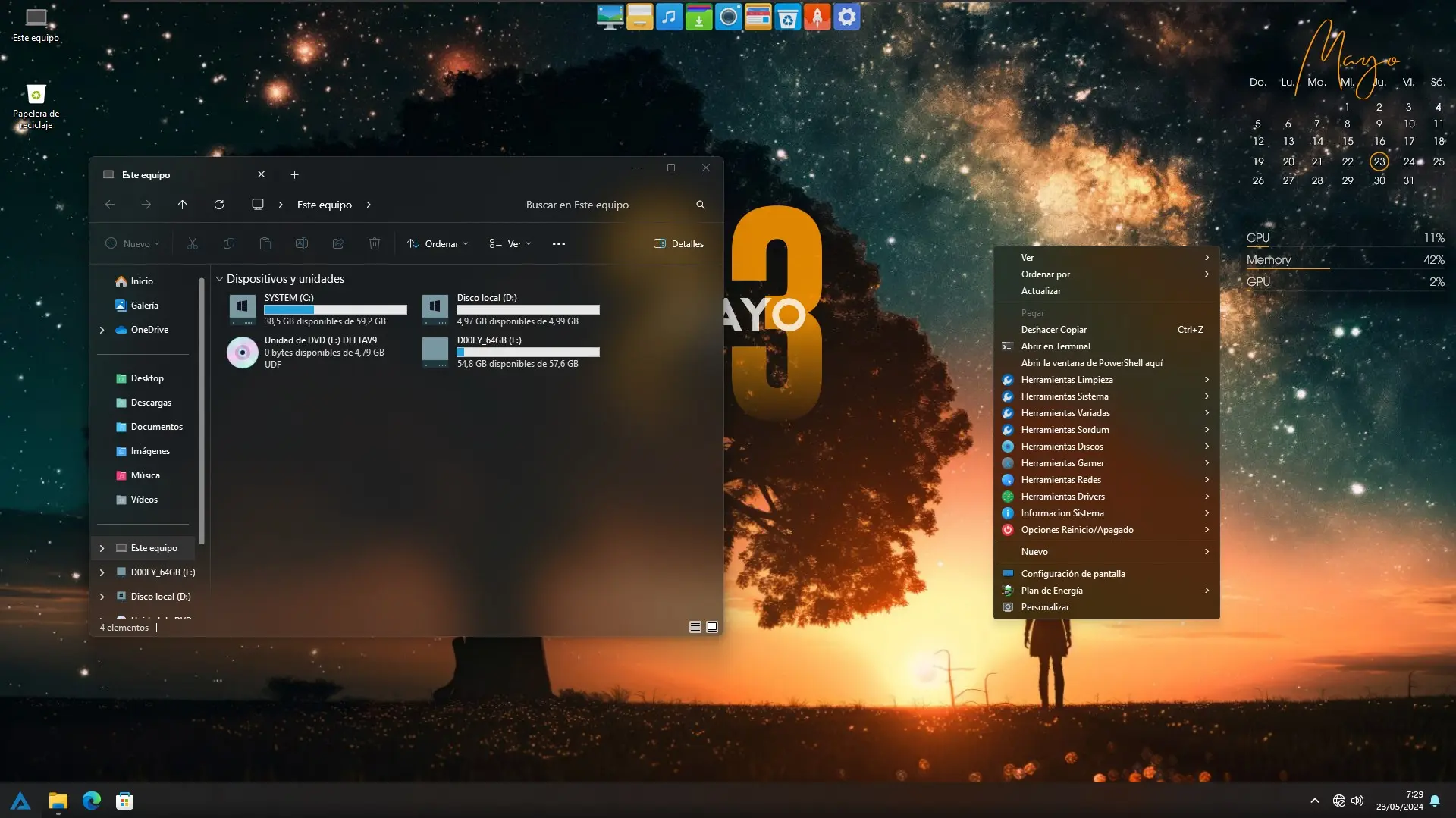The image size is (1456, 818).
Task: Collapse the Dispositivos y unidades group
Action: pyautogui.click(x=219, y=279)
